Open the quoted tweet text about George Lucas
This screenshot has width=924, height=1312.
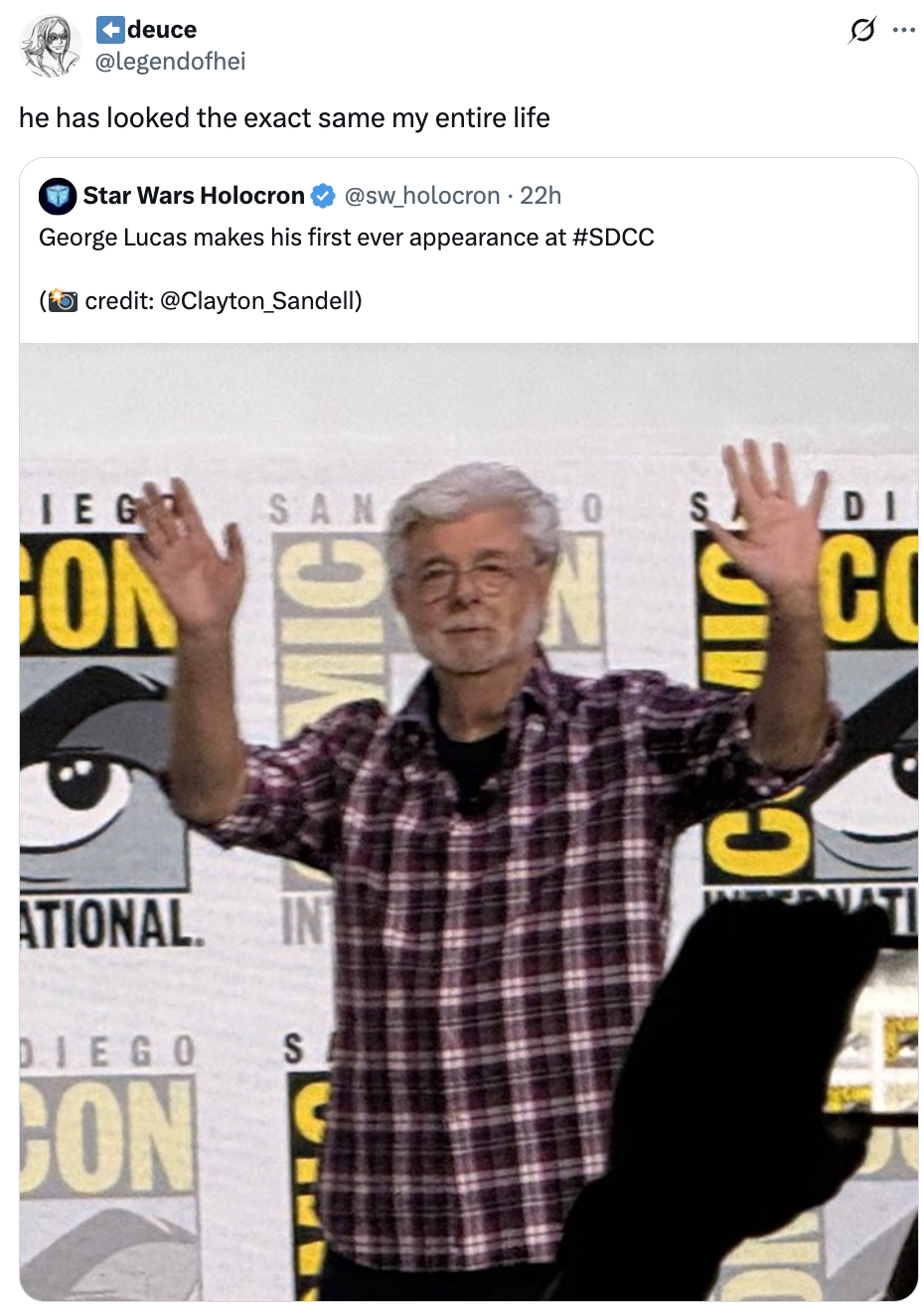click(x=347, y=238)
